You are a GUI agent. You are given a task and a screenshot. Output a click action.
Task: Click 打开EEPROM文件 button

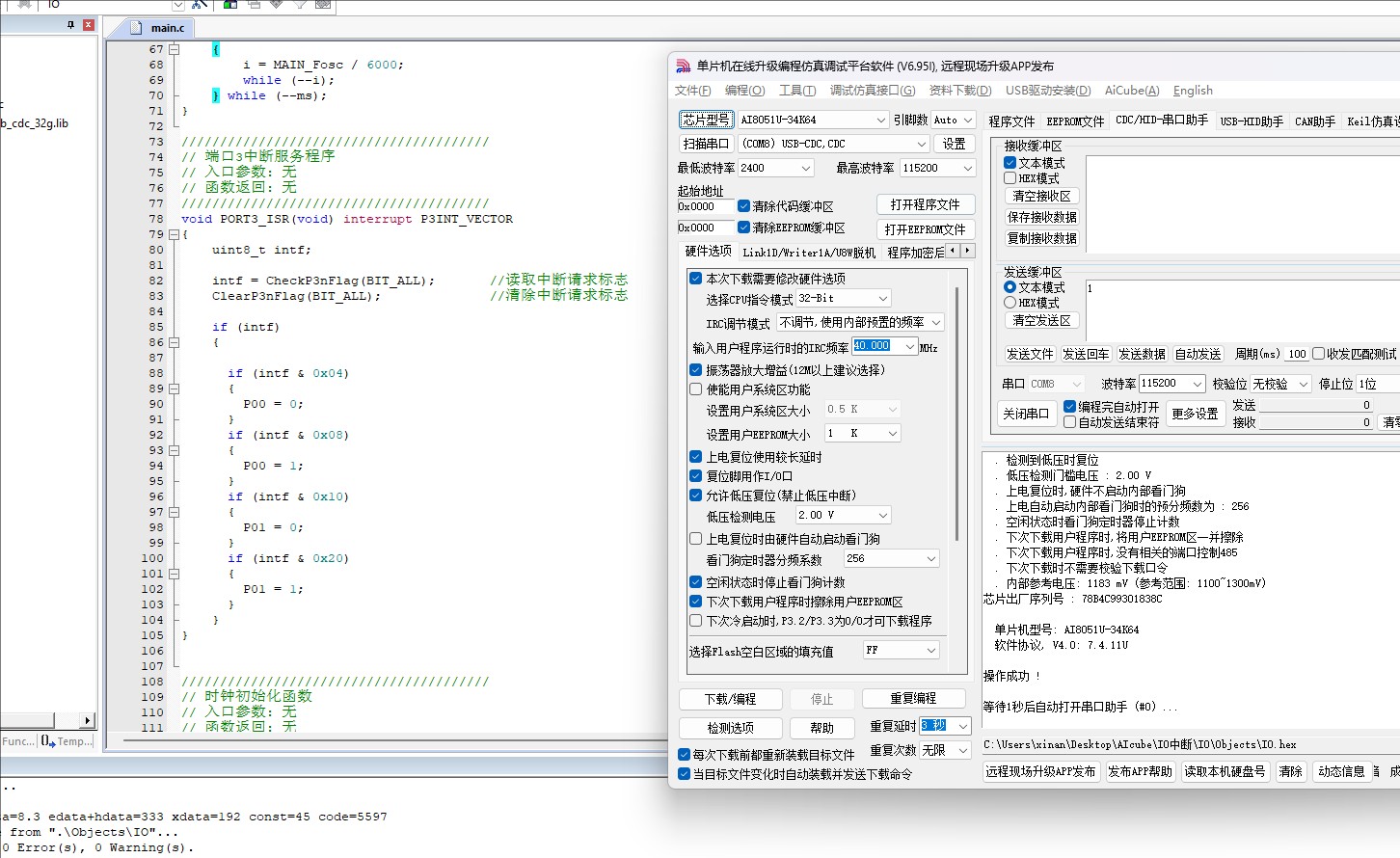[926, 229]
